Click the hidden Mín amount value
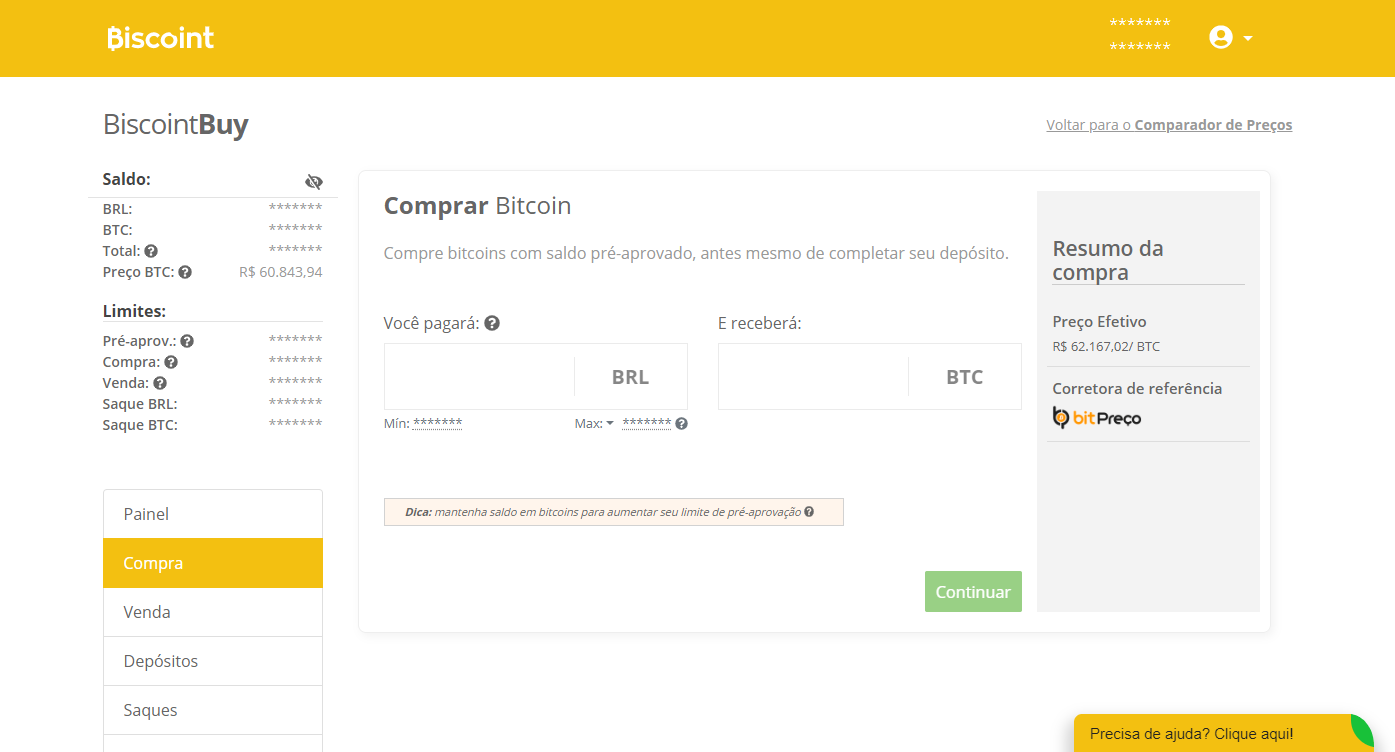 pos(437,423)
